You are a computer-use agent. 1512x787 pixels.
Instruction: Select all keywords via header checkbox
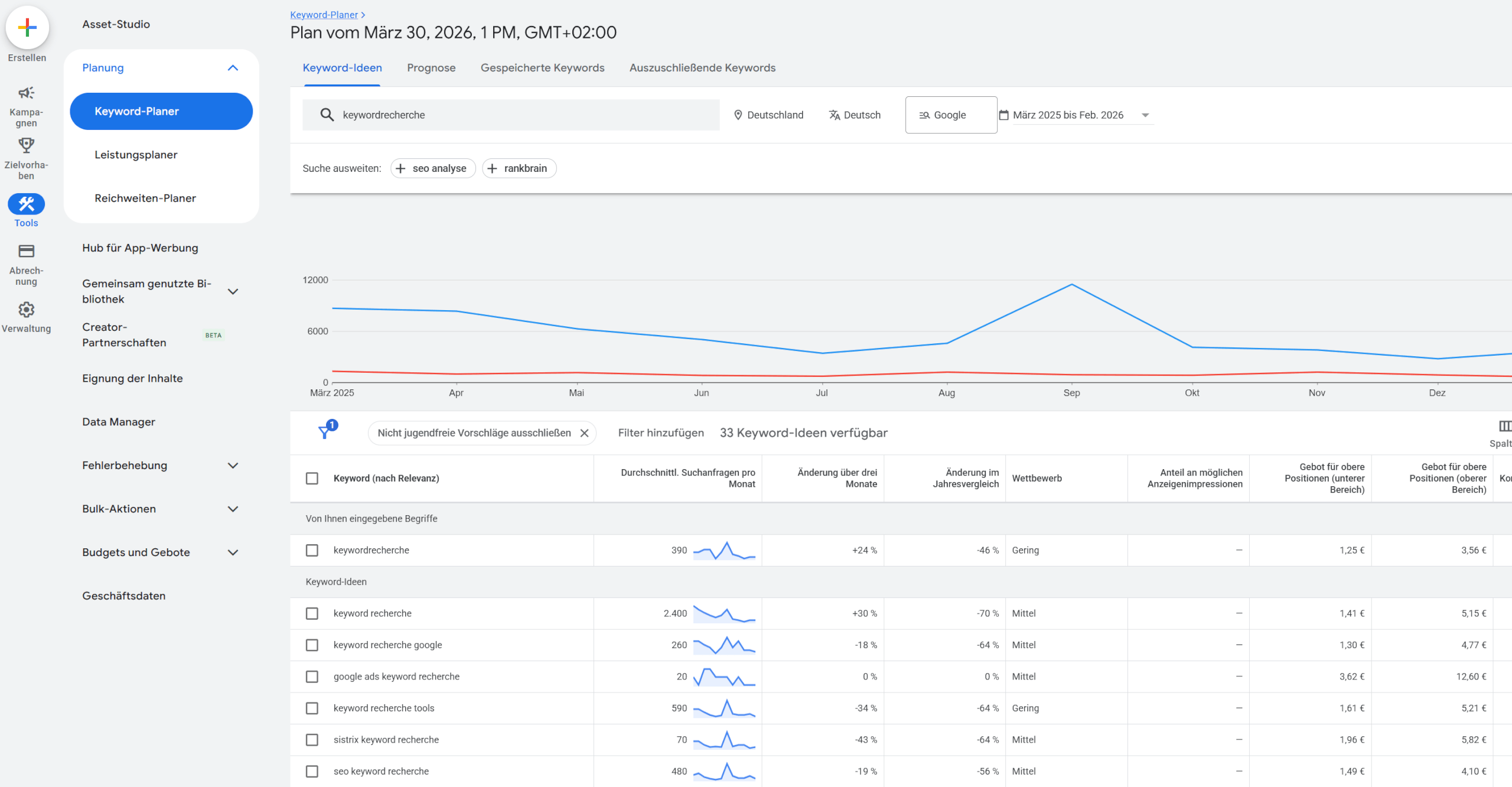[312, 478]
